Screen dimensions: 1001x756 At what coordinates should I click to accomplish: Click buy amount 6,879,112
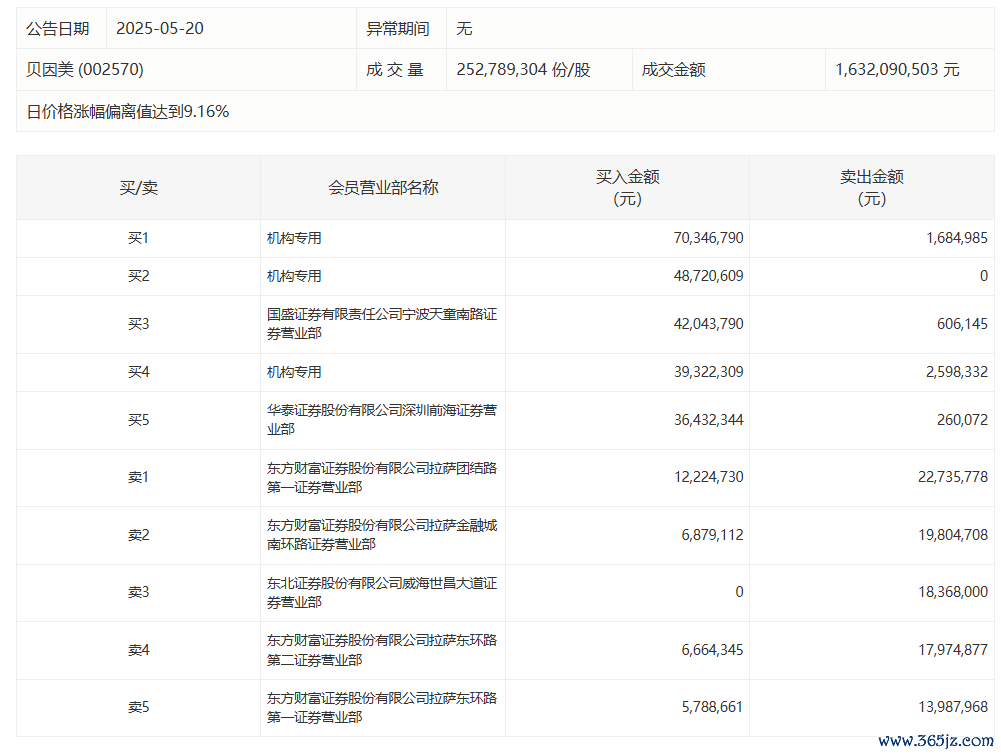pos(712,535)
